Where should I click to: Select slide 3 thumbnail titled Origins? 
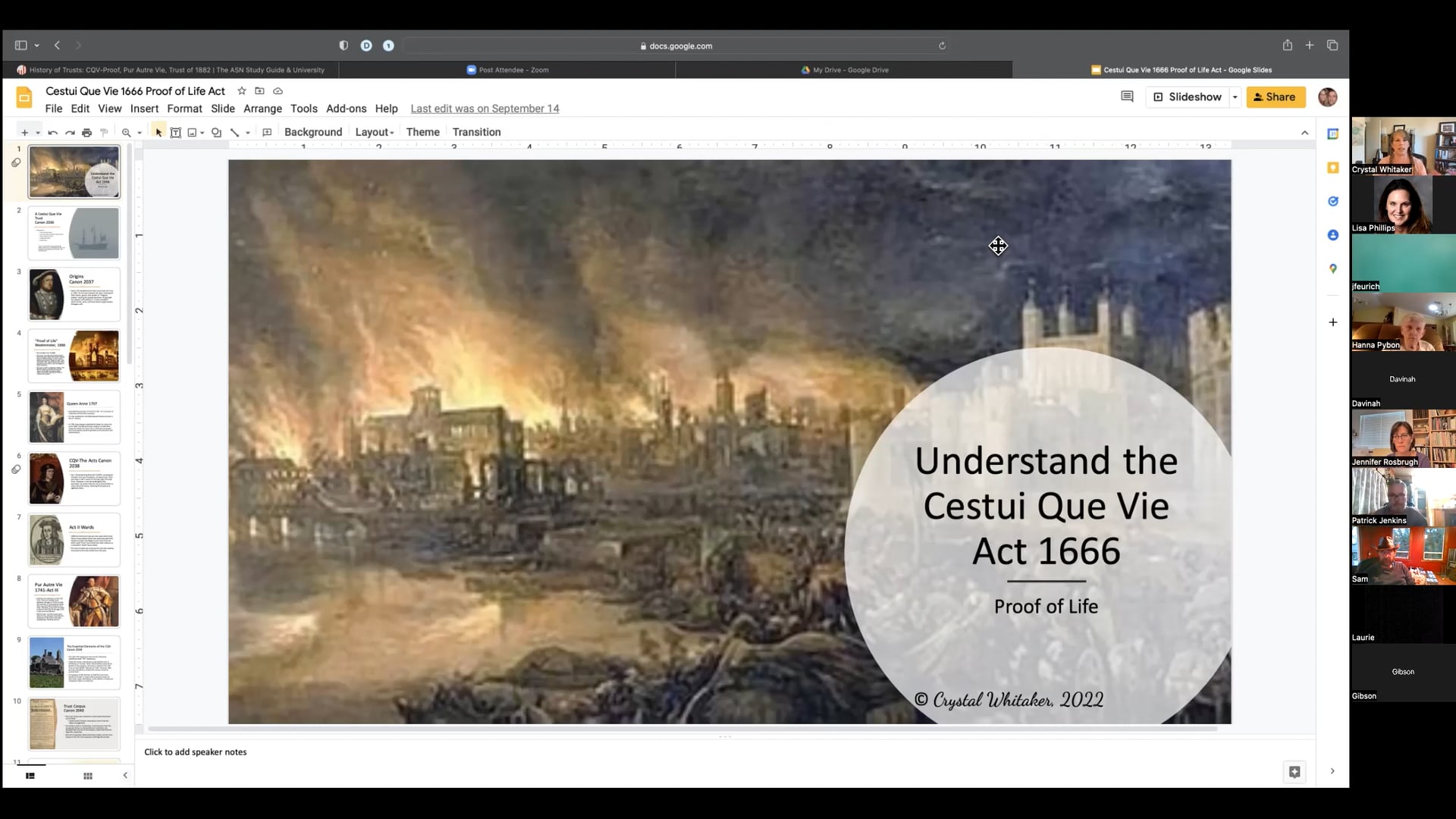click(74, 294)
